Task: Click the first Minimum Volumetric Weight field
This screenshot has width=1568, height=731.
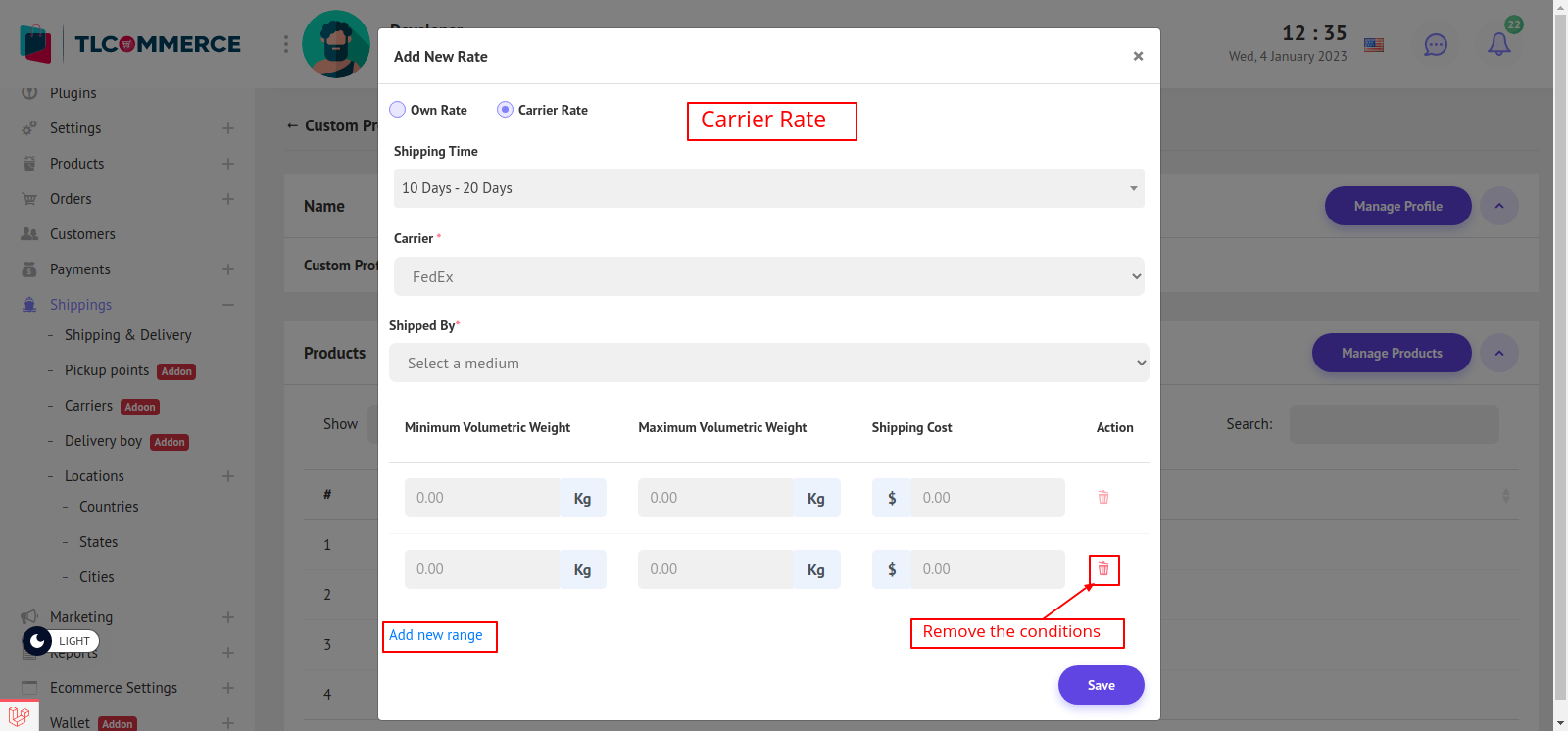Action: coord(481,498)
